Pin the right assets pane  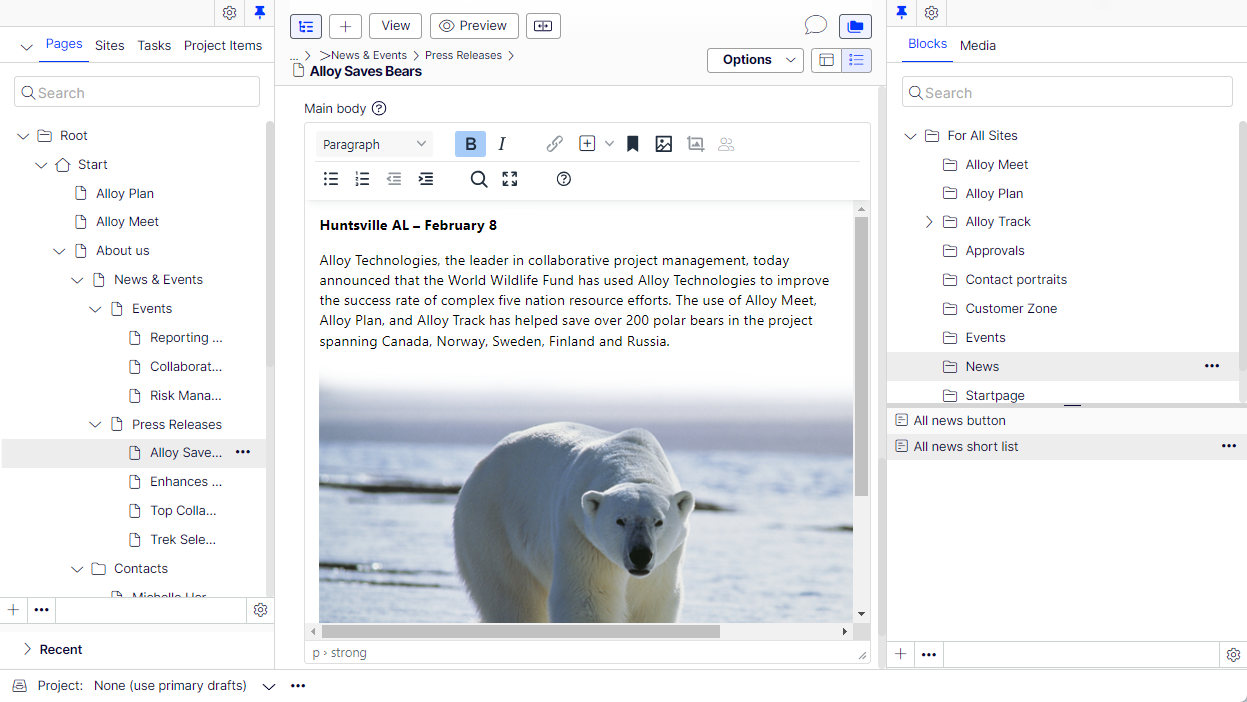click(901, 13)
